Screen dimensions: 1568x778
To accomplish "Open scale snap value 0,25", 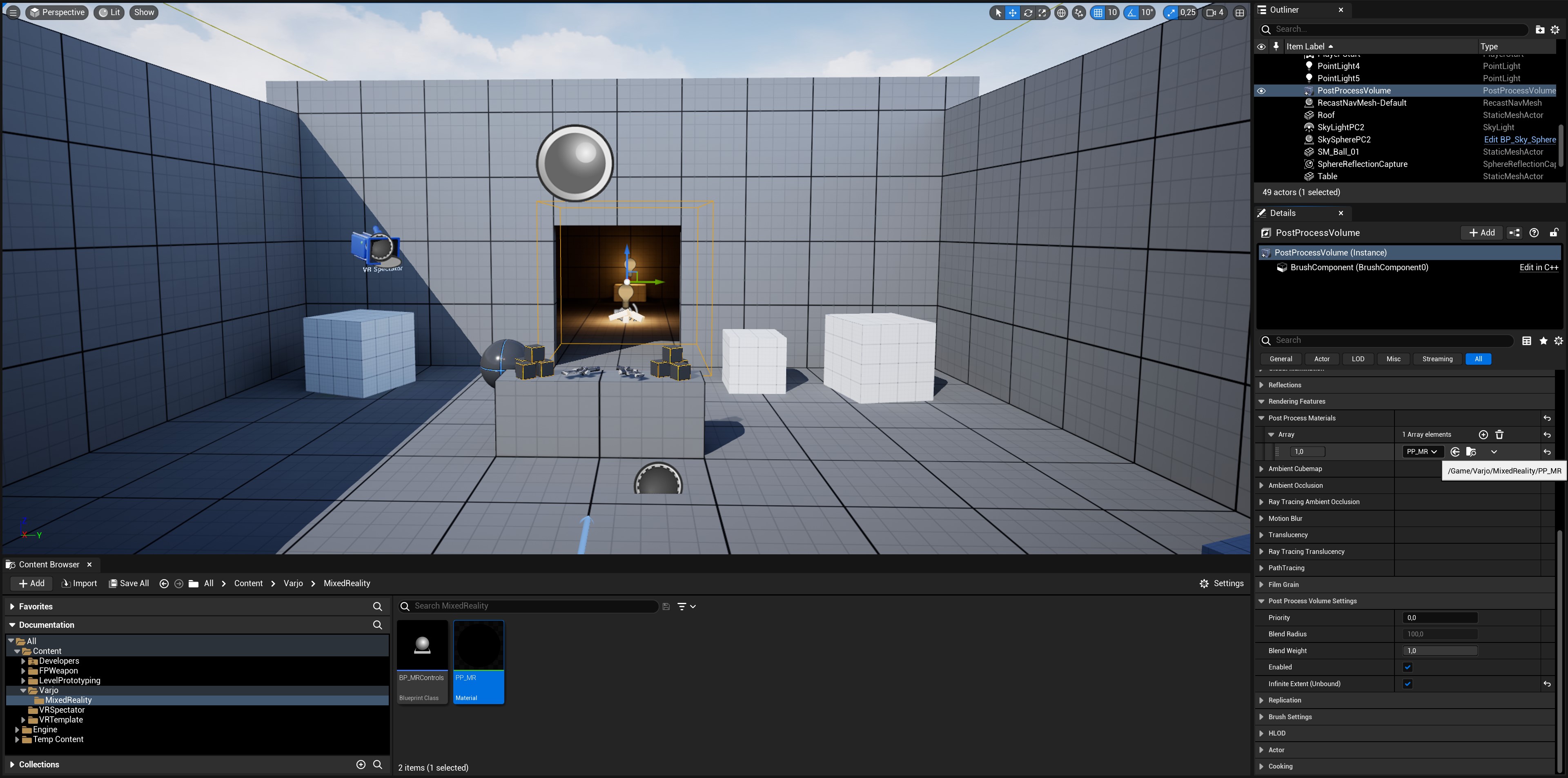I will tap(1188, 12).
